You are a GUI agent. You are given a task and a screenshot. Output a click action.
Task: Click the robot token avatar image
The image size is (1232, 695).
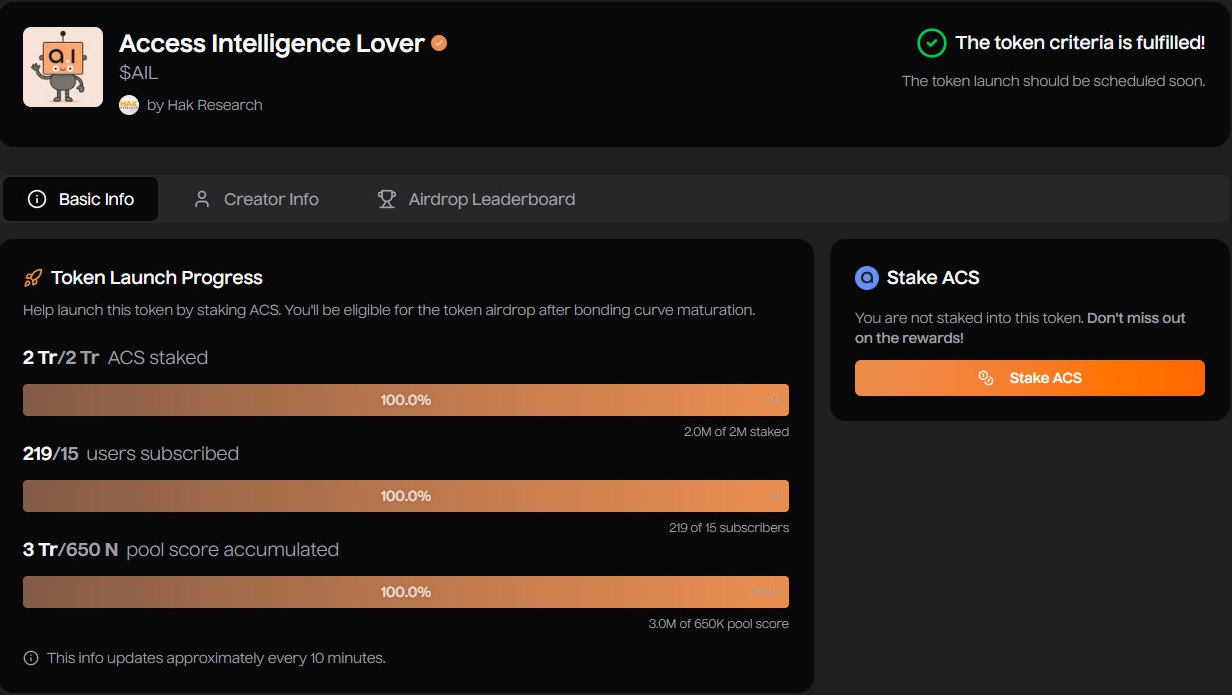tap(63, 67)
